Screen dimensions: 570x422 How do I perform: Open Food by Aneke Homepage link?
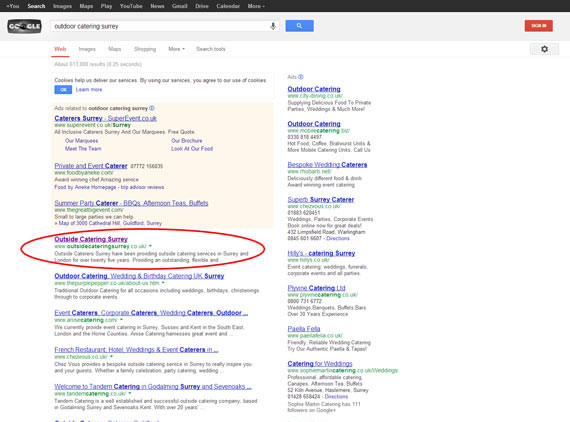point(85,187)
